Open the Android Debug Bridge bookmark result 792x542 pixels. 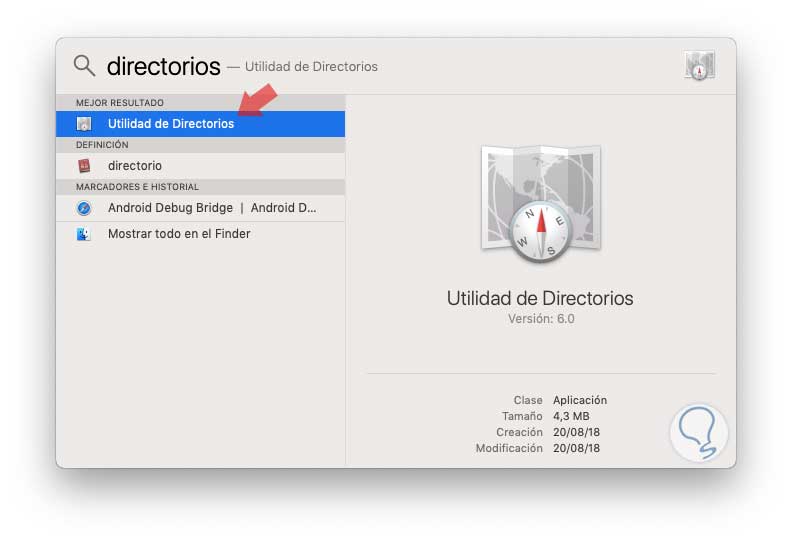pos(211,208)
